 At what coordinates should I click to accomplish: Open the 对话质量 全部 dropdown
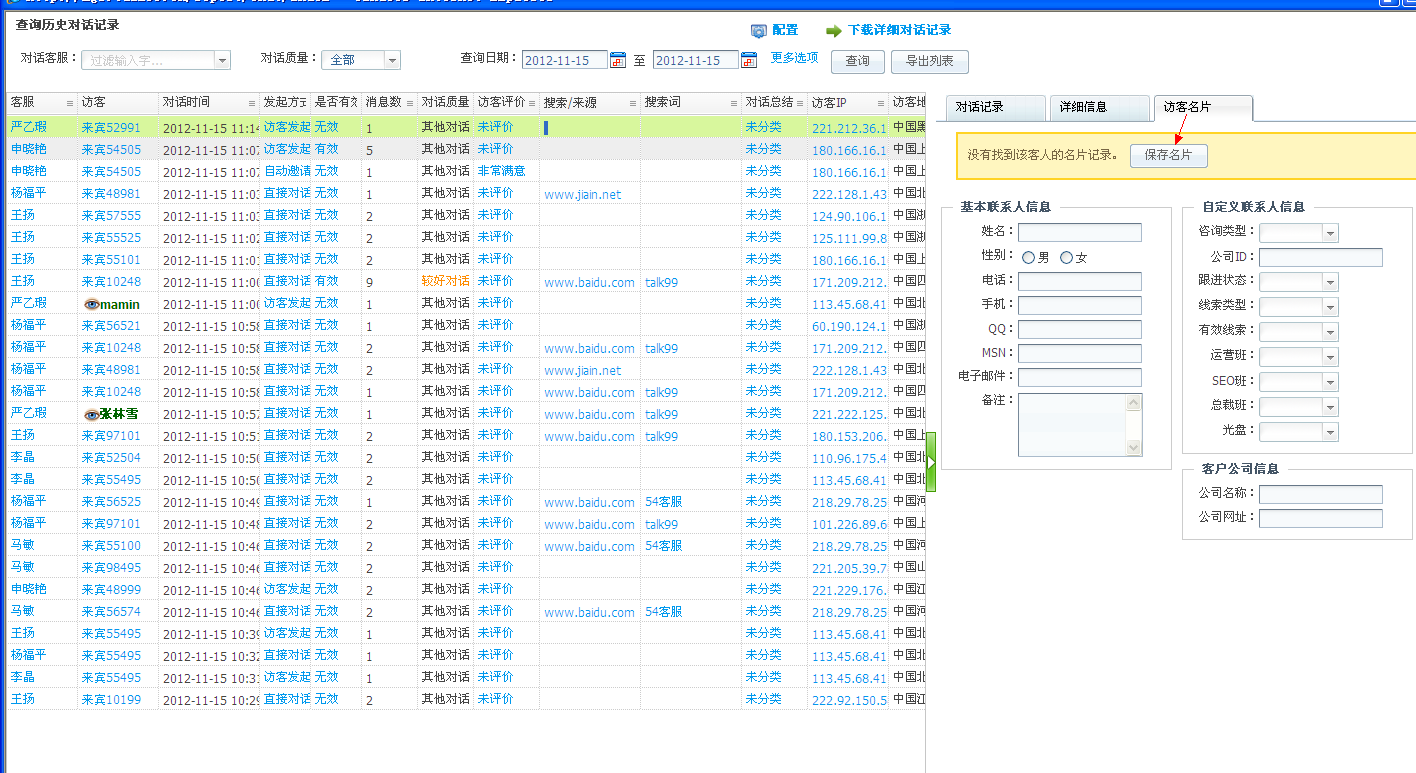coord(392,60)
